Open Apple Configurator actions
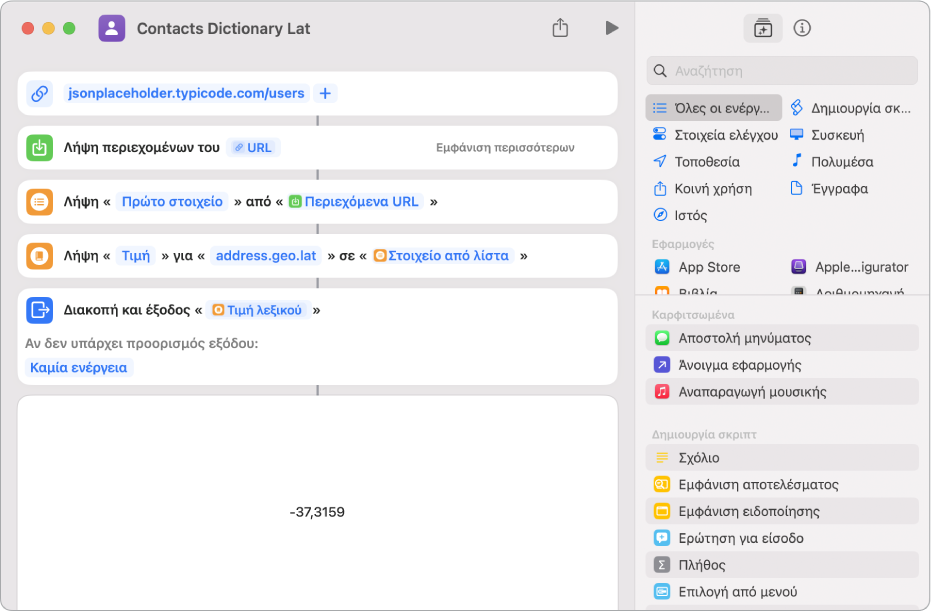The height and width of the screenshot is (612, 931). coord(850,267)
